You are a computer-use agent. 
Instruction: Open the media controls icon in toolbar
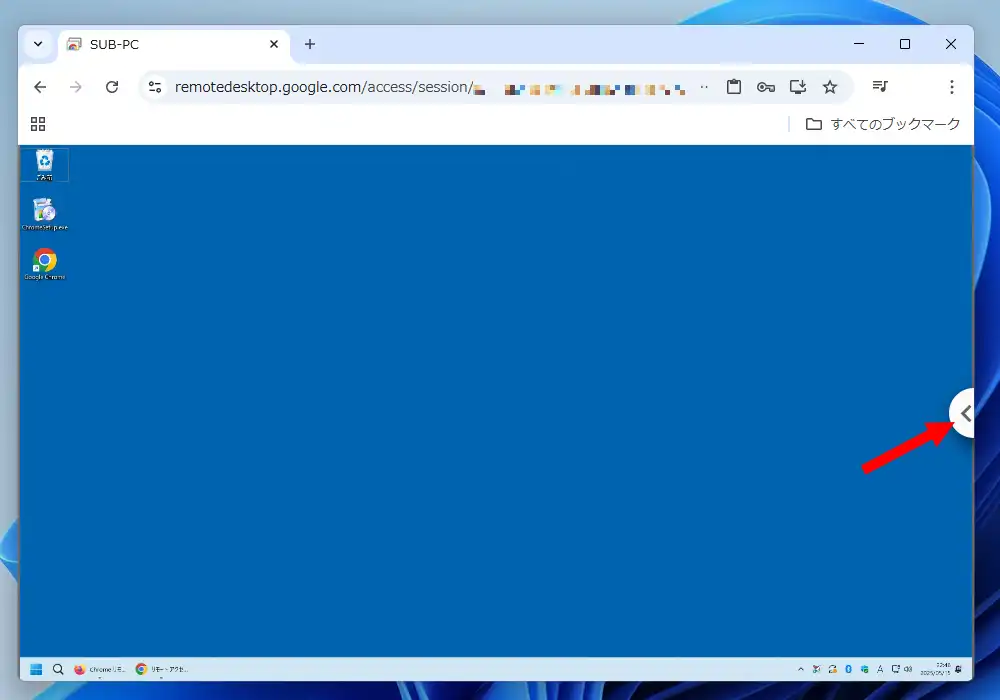880,86
